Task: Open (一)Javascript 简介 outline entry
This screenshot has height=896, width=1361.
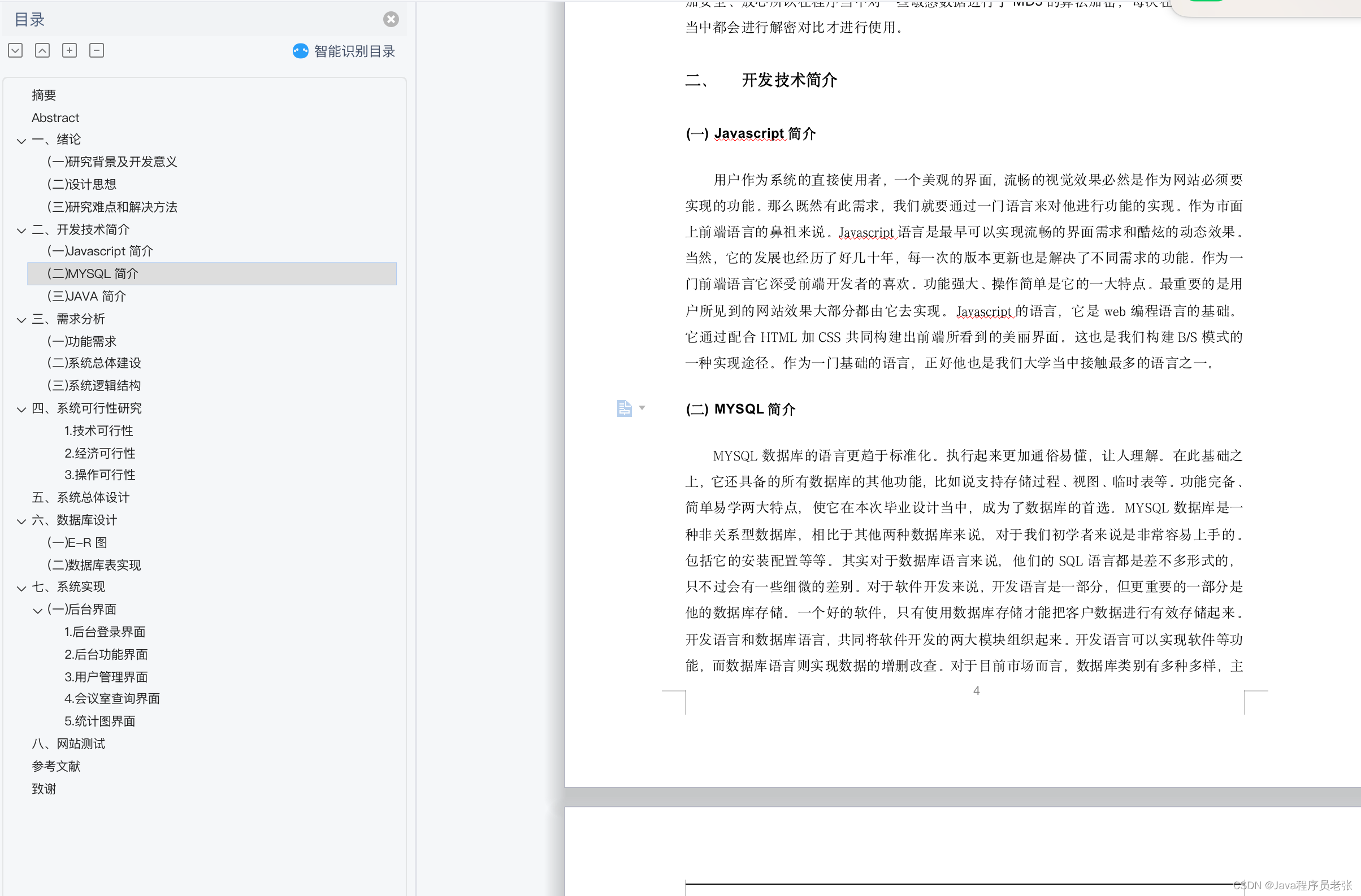Action: [100, 251]
